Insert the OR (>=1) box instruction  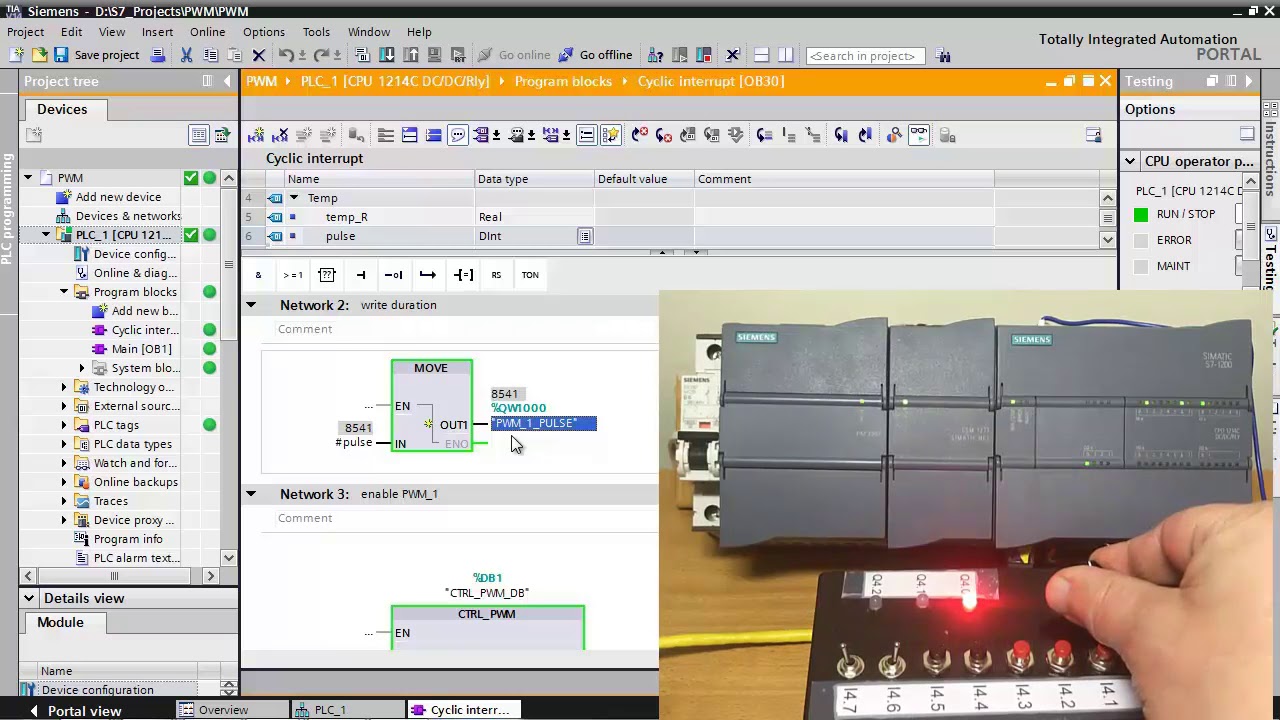292,275
